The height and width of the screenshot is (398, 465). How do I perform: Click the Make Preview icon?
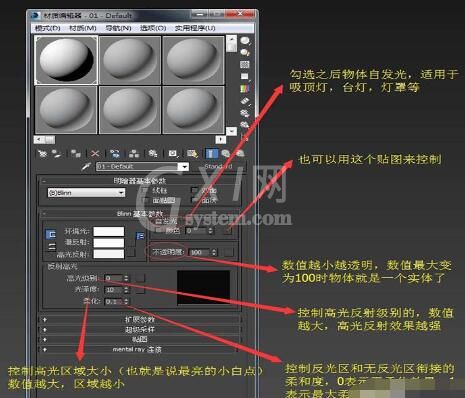[245, 101]
